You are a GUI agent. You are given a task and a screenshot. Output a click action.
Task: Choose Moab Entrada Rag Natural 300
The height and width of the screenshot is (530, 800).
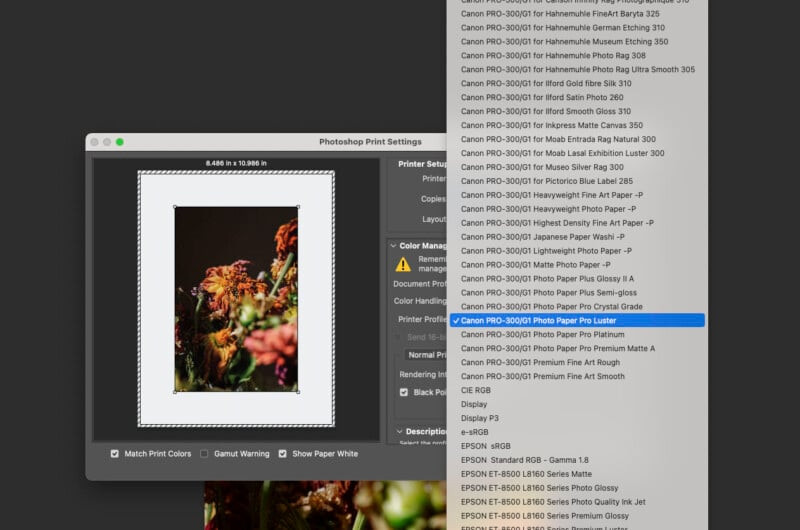click(x=577, y=139)
